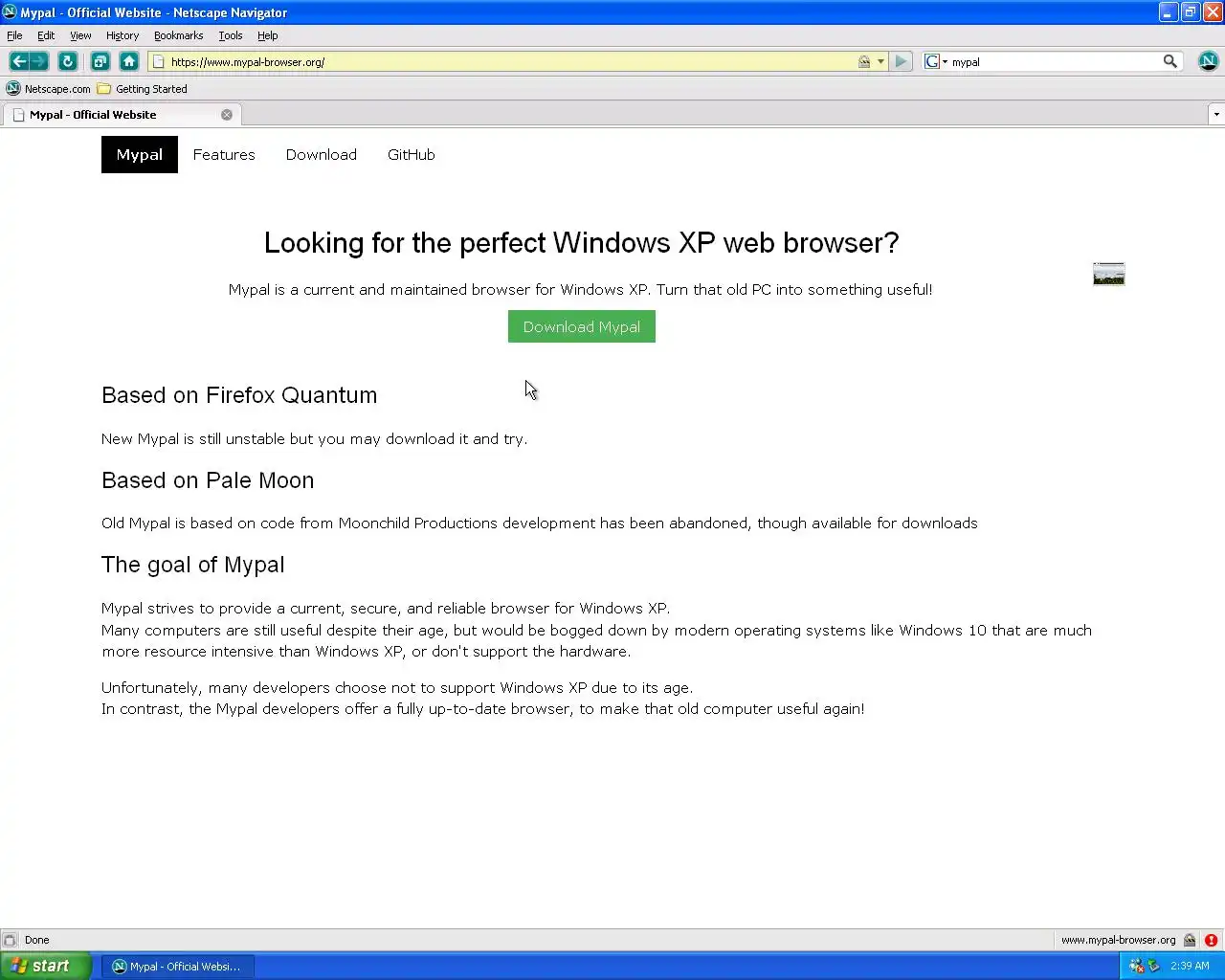Click the Netscape throbber logo icon
Viewport: 1225px width, 980px height.
pos(1208,61)
